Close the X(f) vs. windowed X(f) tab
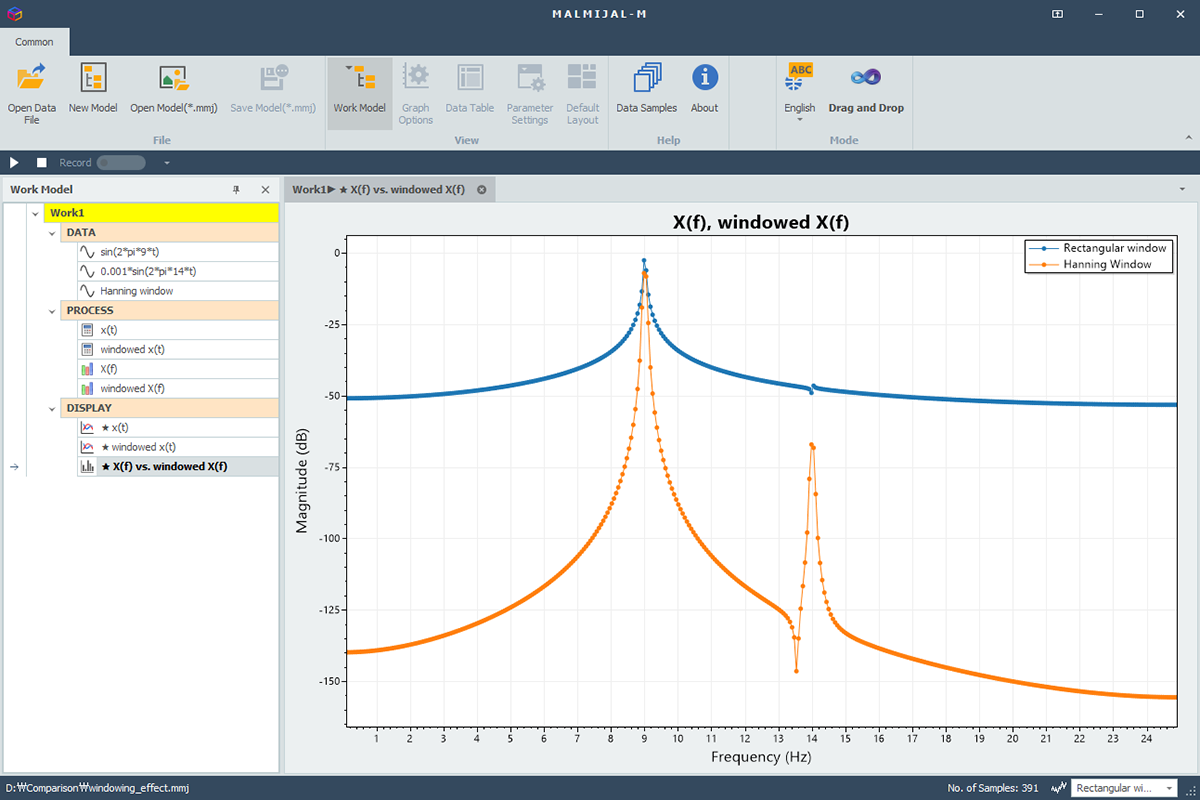This screenshot has width=1200, height=800. pos(481,190)
